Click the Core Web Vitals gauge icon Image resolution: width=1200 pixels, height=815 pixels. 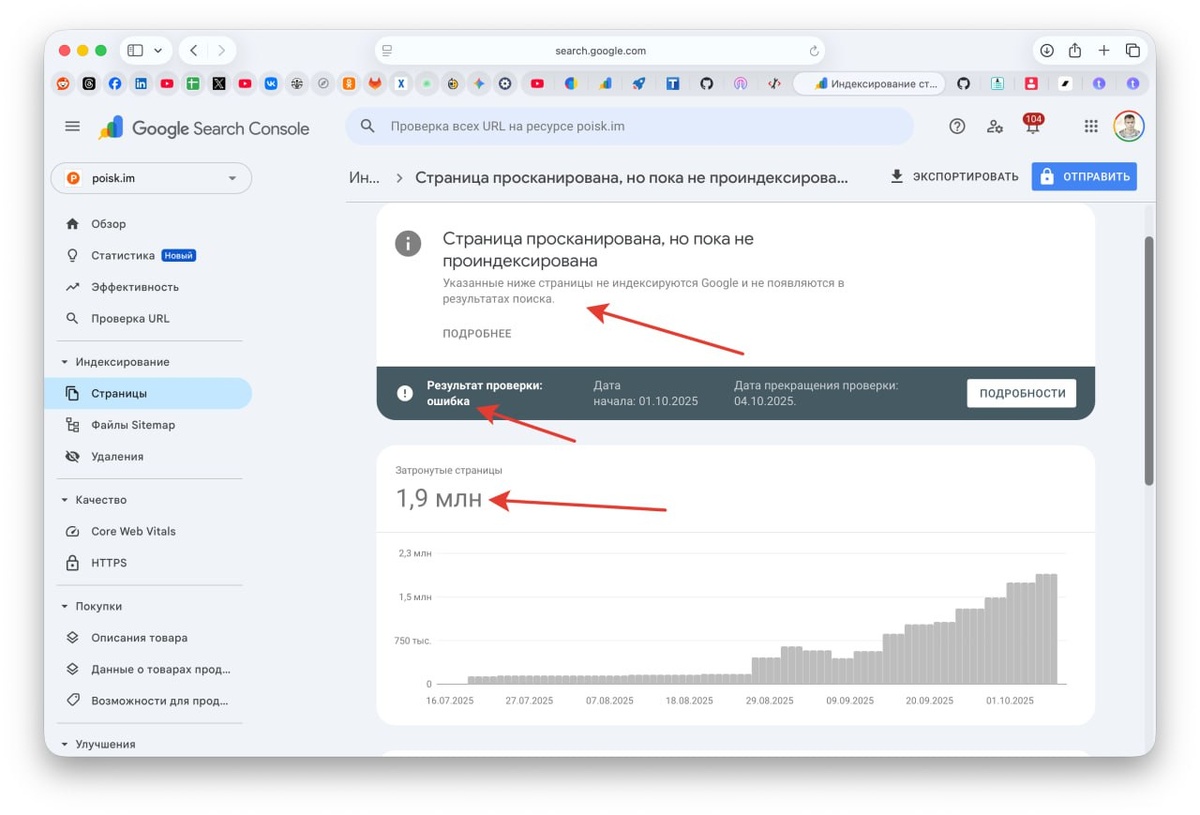(x=72, y=531)
